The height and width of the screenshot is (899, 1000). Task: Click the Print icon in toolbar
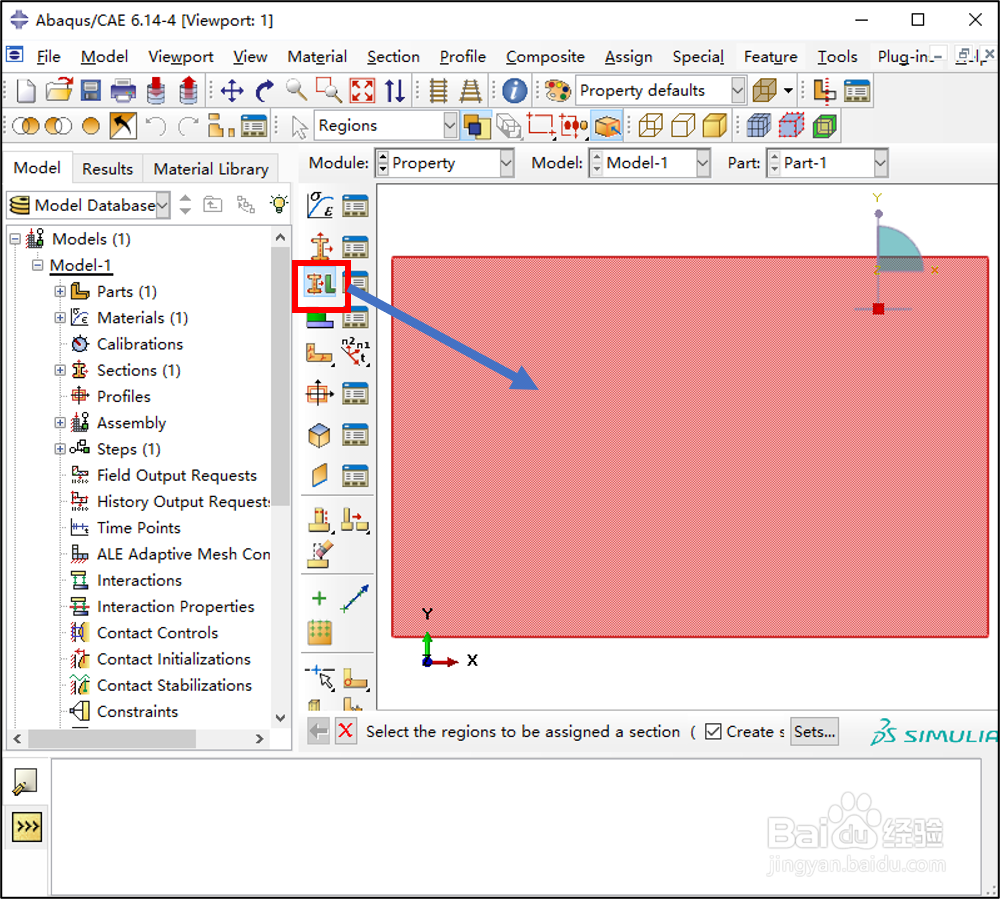(123, 91)
